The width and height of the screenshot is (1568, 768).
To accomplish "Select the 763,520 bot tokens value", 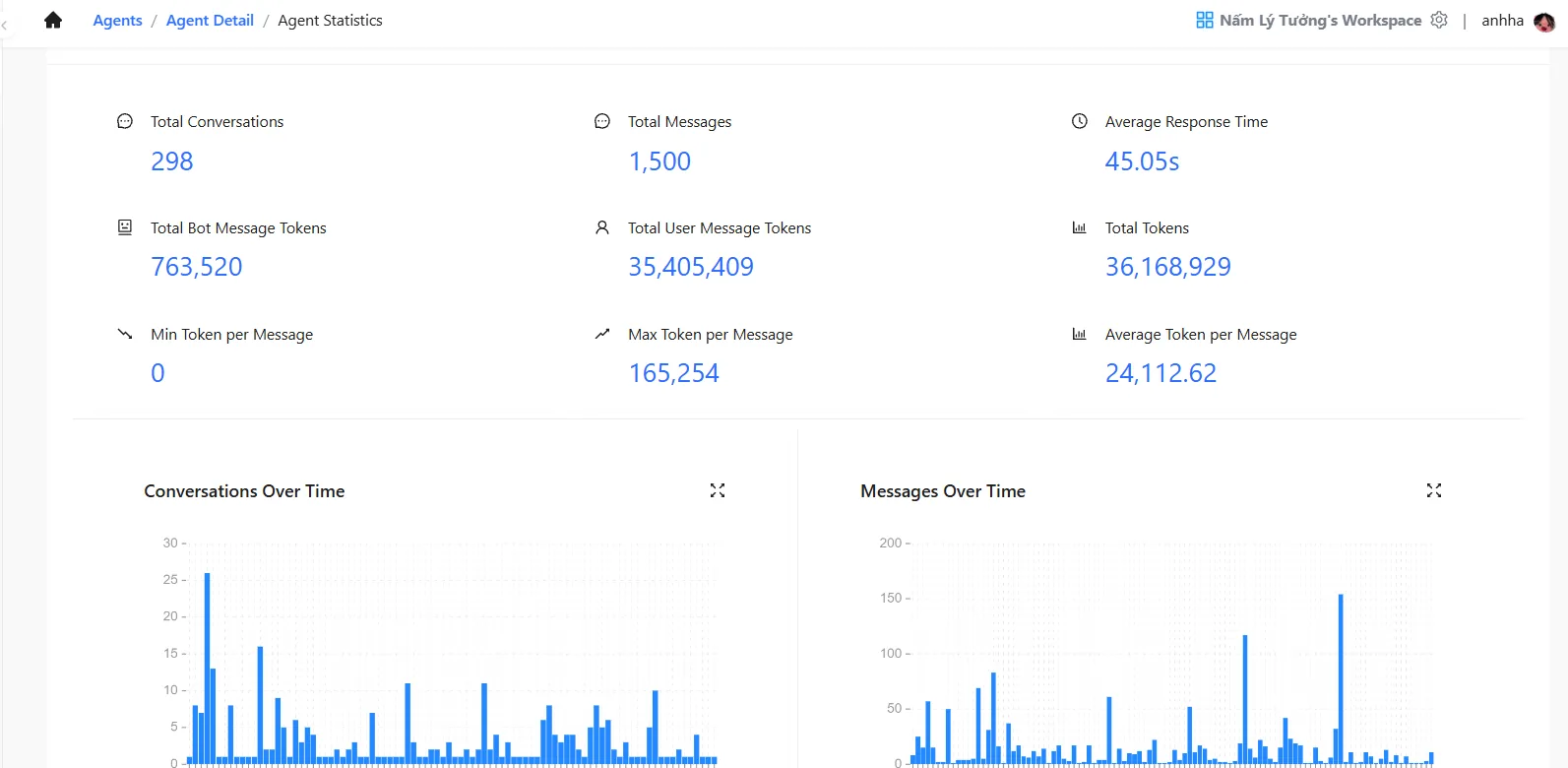I will [x=197, y=267].
